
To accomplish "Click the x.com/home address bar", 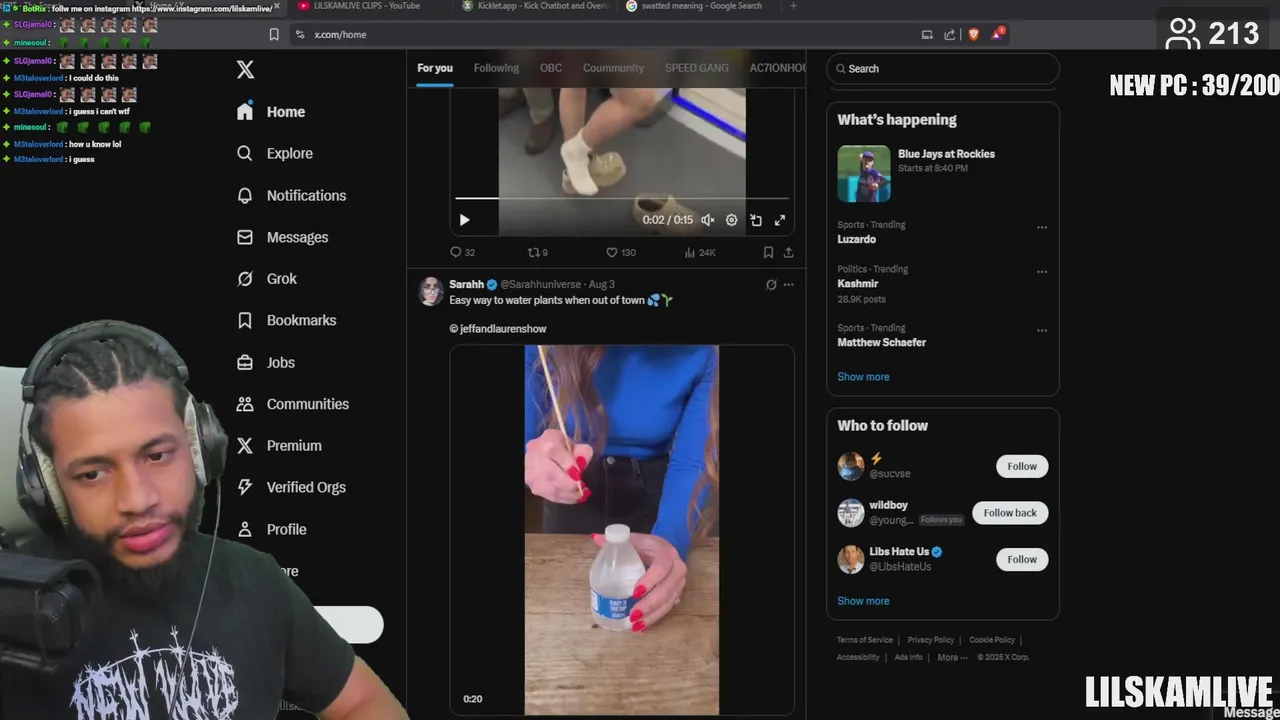I will tap(600, 34).
